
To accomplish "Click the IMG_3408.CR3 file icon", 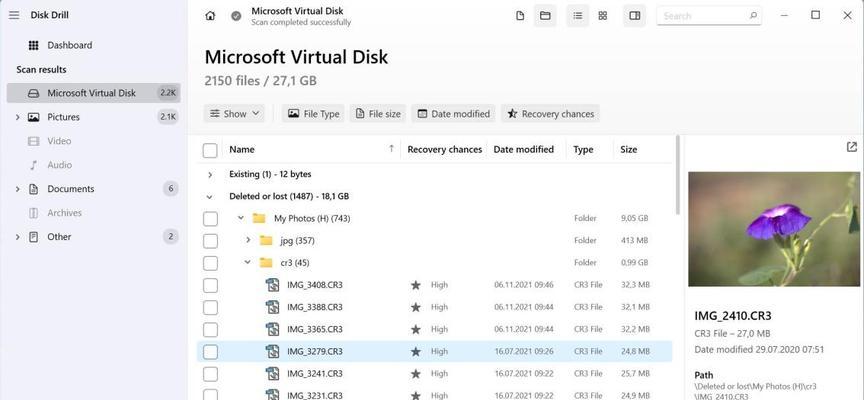I will (272, 285).
